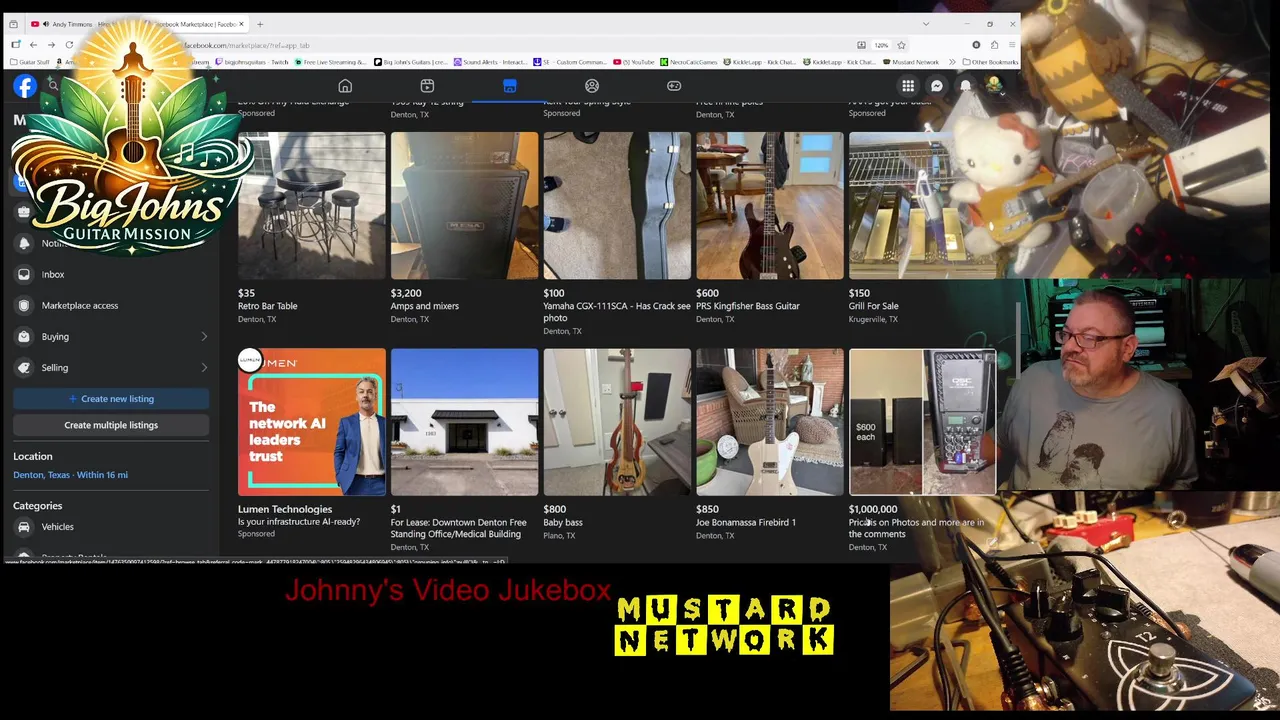
Task: Open the Retro Bar Table listing photo
Action: (311, 206)
